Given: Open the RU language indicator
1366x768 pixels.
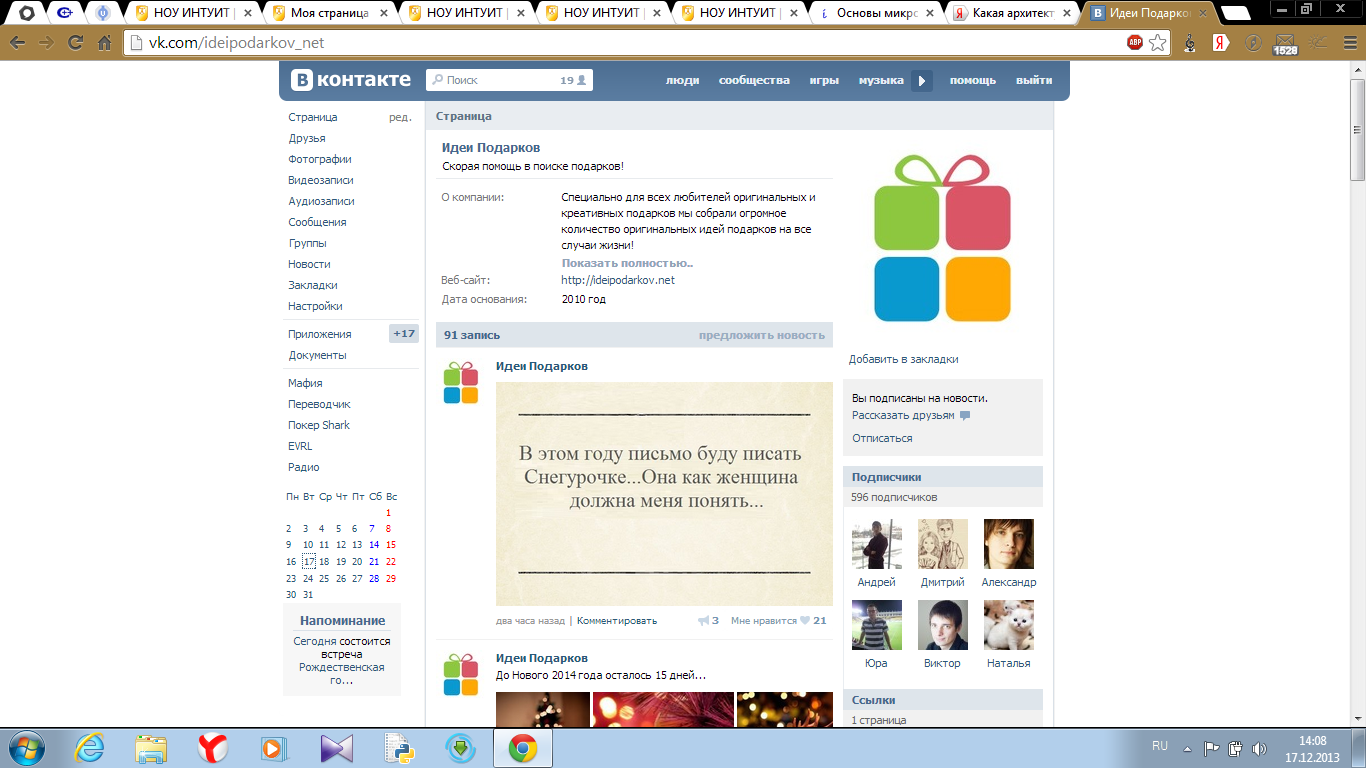Looking at the screenshot, I should 1160,746.
